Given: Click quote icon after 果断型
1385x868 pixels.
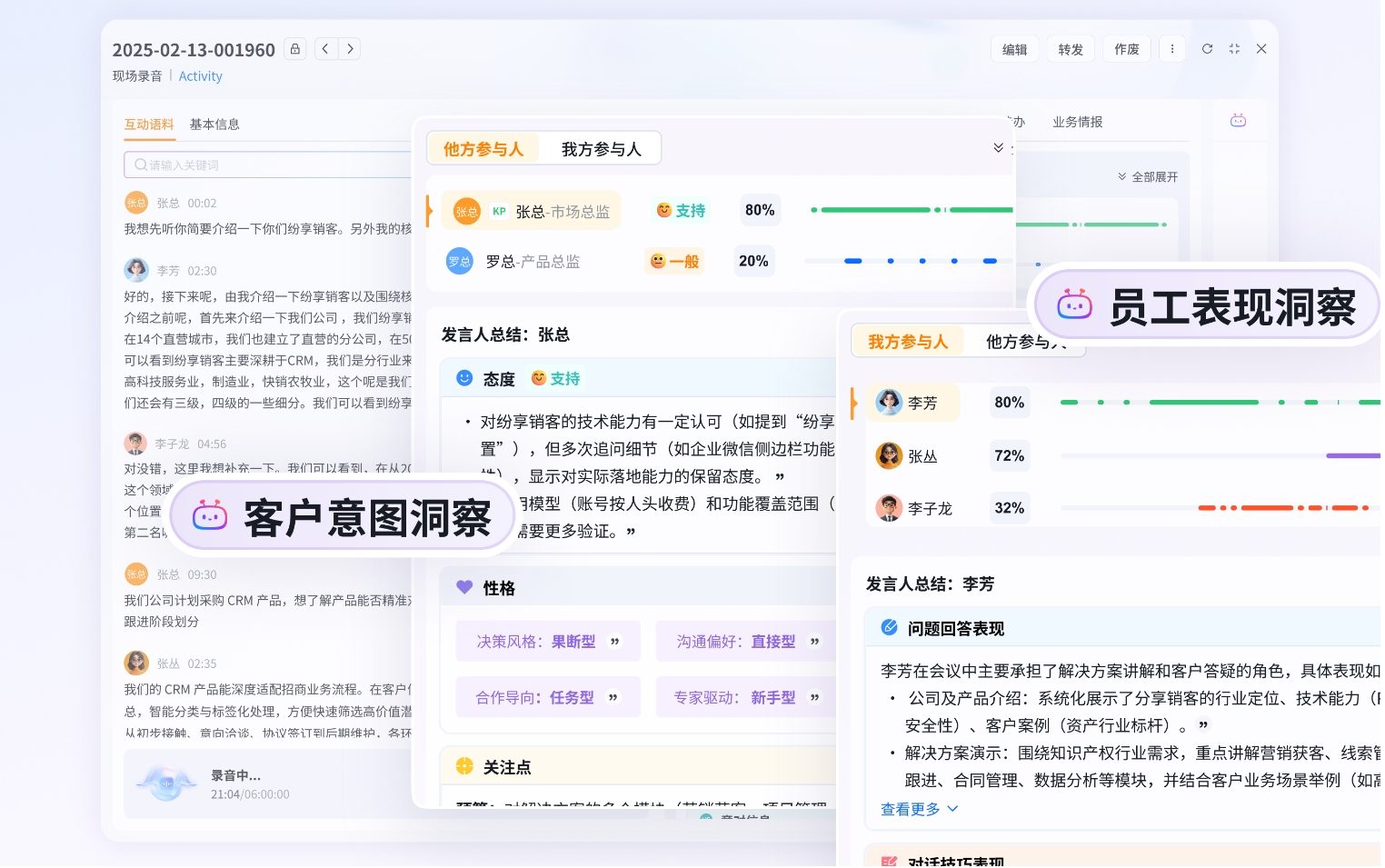Looking at the screenshot, I should 615,642.
